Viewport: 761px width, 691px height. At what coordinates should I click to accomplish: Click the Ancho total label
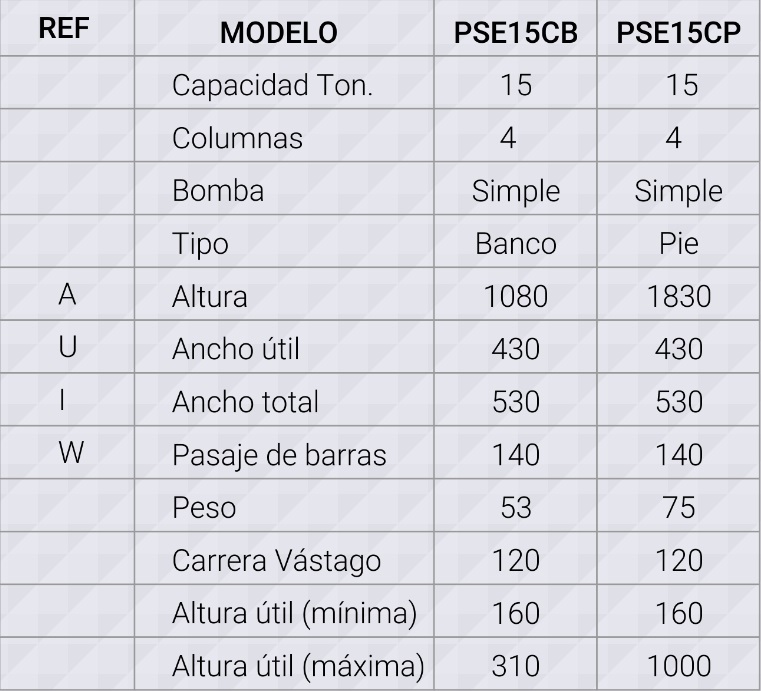[x=245, y=402]
